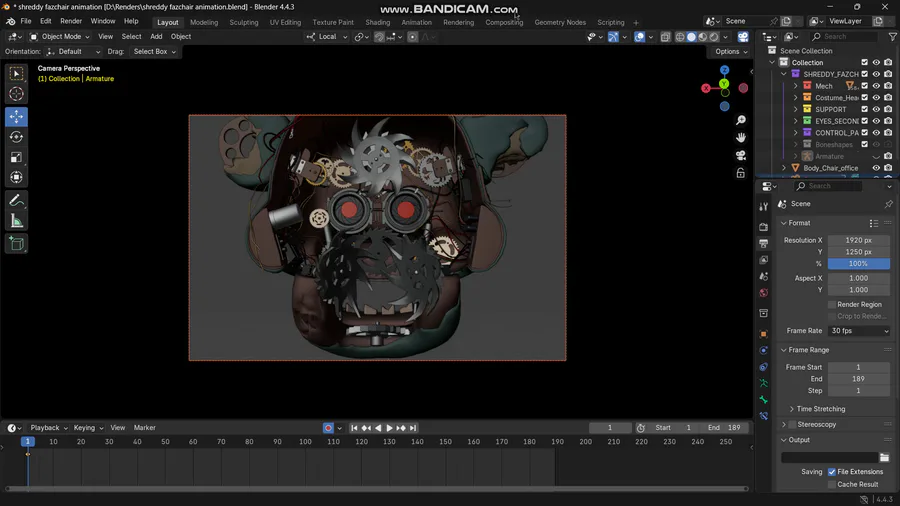This screenshot has height=506, width=900.
Task: Expand Time Stretching subpanel
Action: click(817, 409)
